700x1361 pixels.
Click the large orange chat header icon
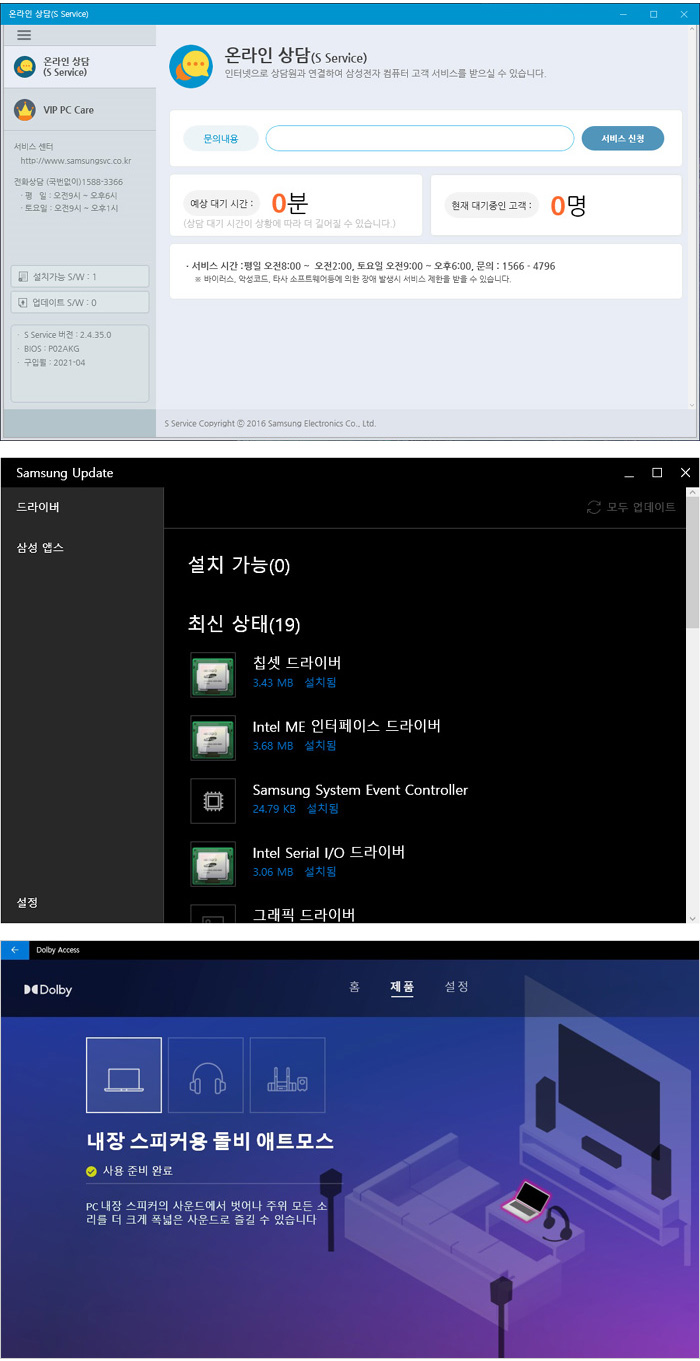coord(190,66)
